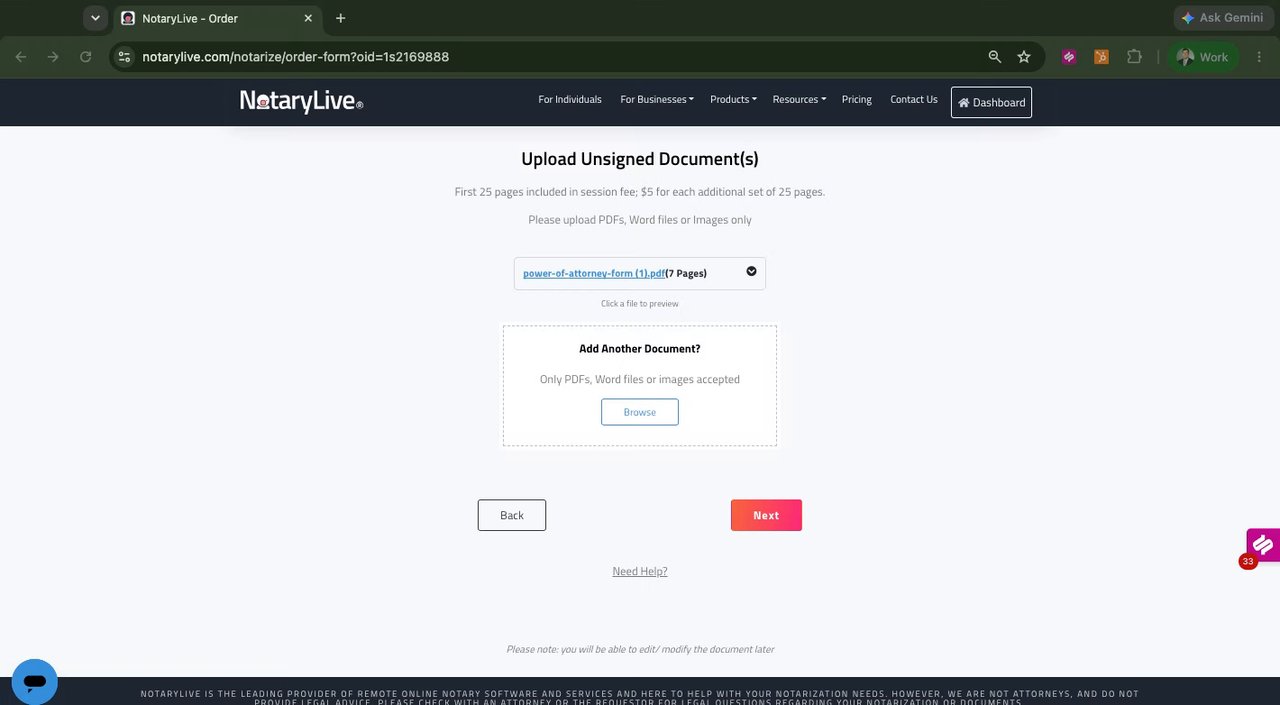Viewport: 1280px width, 705px height.
Task: Open a new browser tab
Action: tap(341, 18)
